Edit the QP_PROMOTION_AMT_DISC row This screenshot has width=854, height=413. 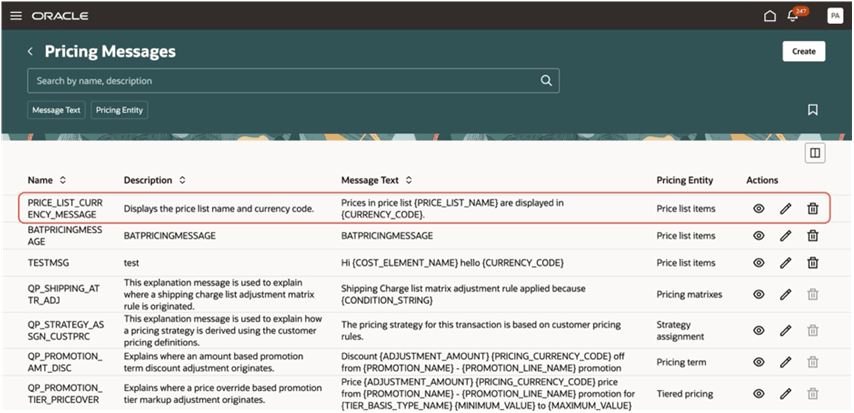[785, 362]
